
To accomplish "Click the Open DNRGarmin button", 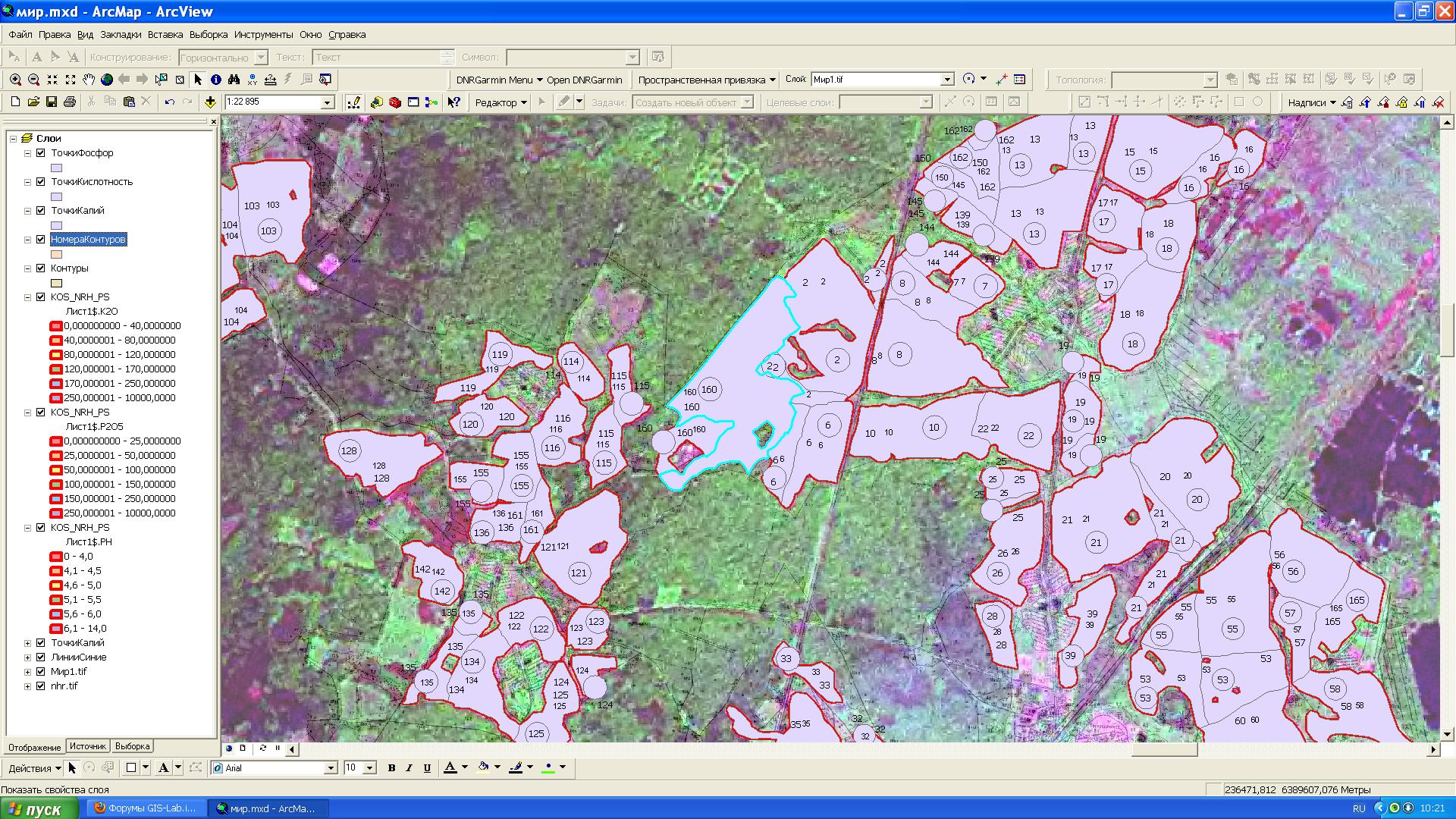I will point(584,80).
